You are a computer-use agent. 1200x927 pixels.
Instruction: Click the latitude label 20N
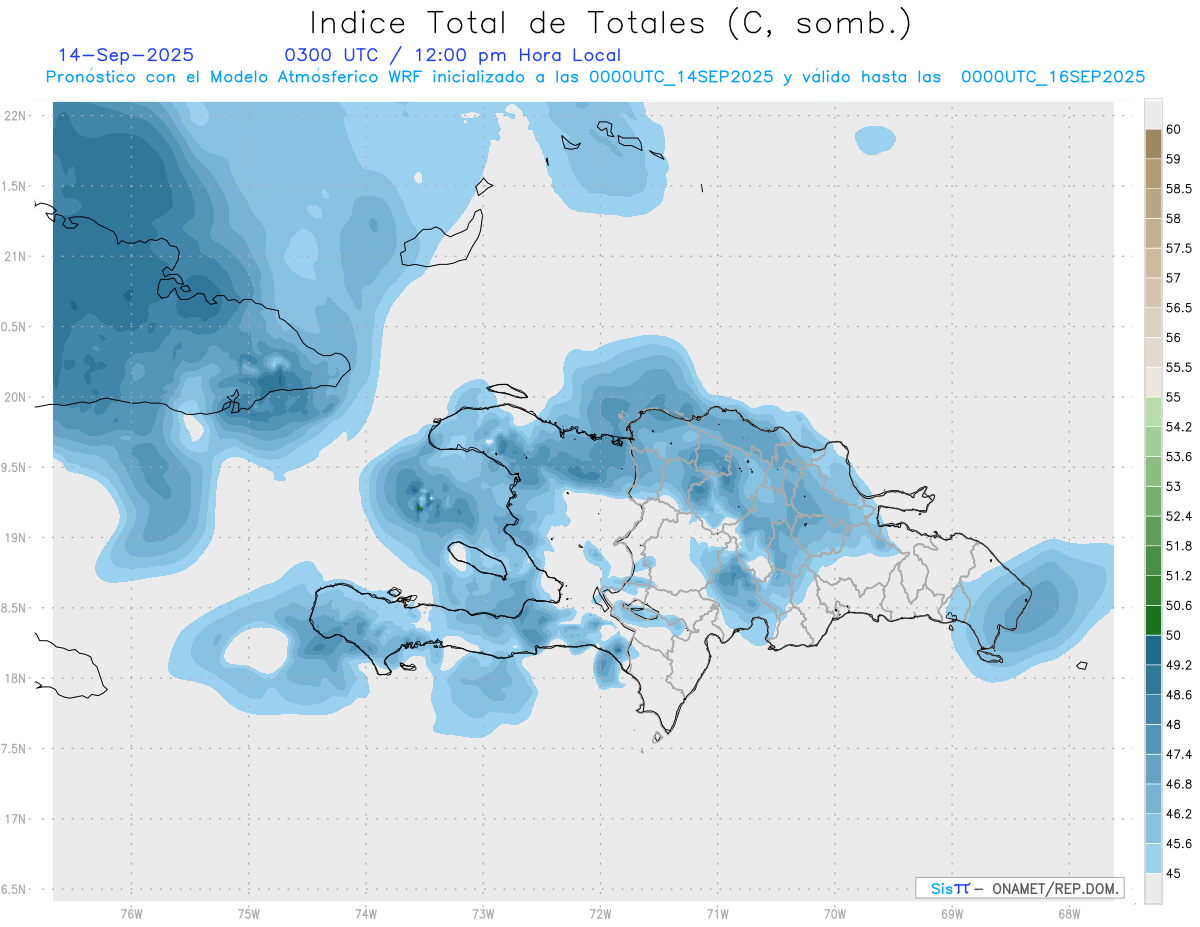click(x=16, y=397)
